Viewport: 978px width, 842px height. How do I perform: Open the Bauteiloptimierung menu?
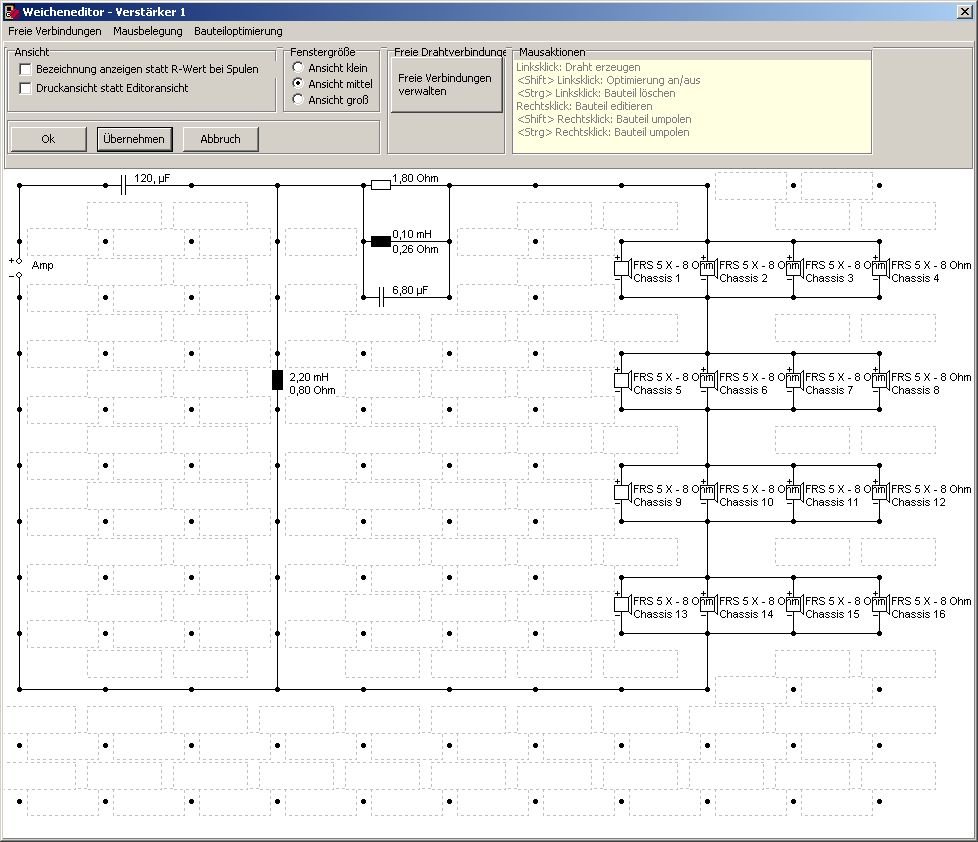coord(238,31)
